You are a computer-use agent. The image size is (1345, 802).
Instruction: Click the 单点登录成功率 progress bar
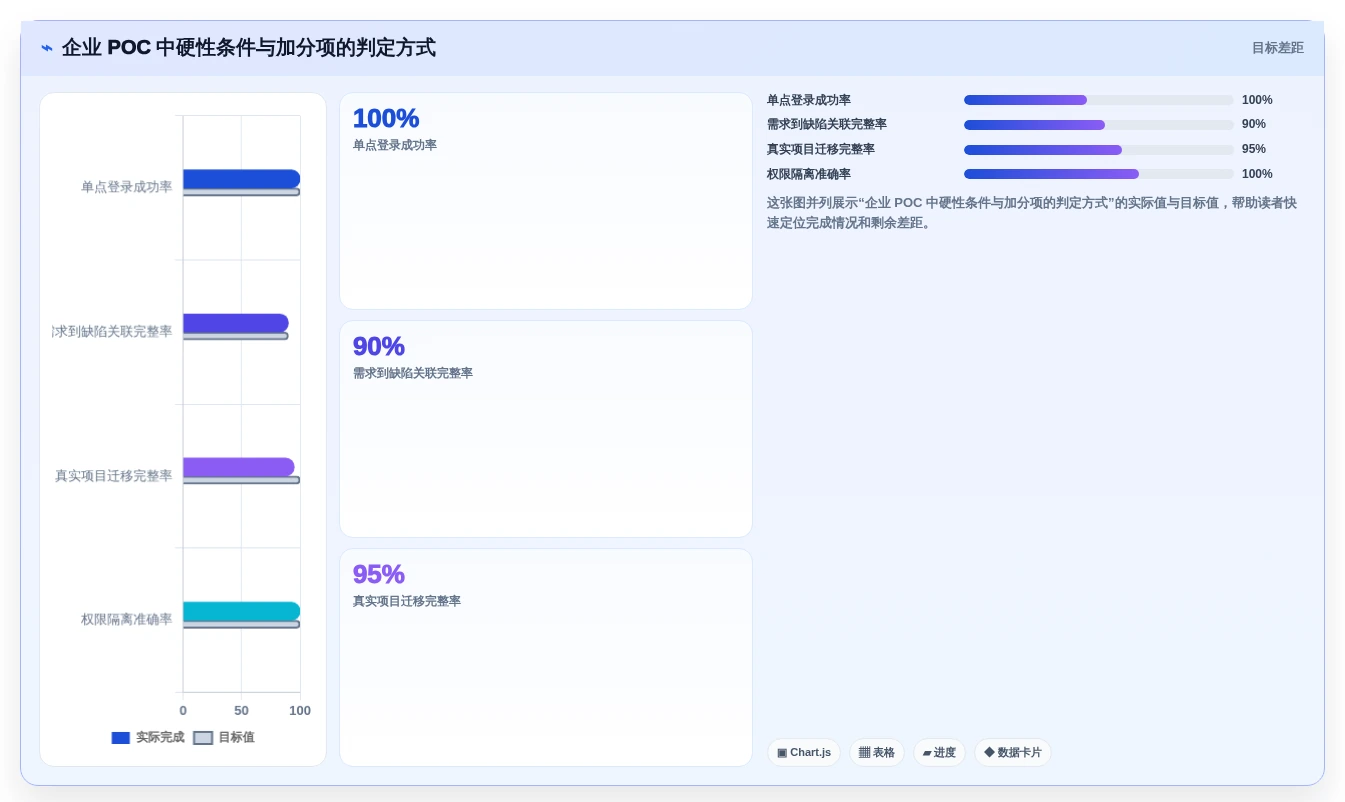click(1099, 100)
